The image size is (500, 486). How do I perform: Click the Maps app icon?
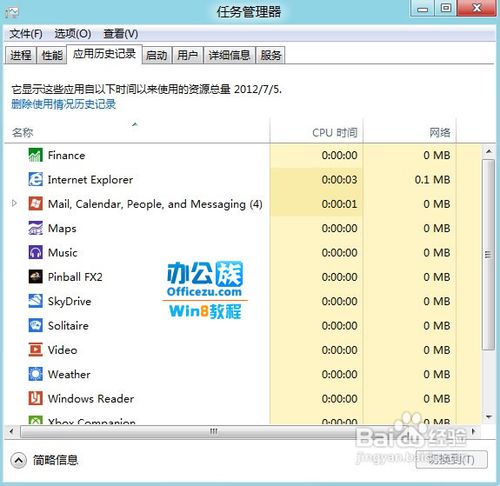tap(35, 228)
